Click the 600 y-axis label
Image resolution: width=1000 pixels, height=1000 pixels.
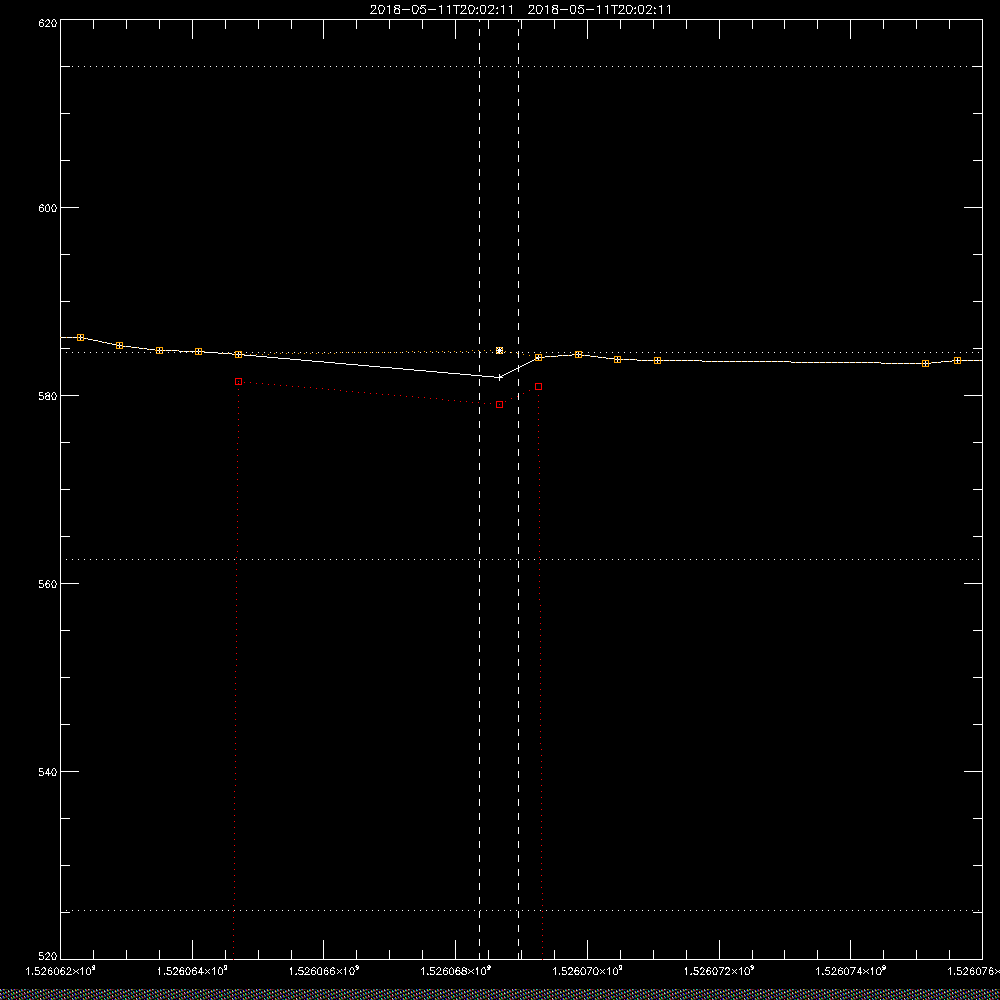(x=48, y=208)
